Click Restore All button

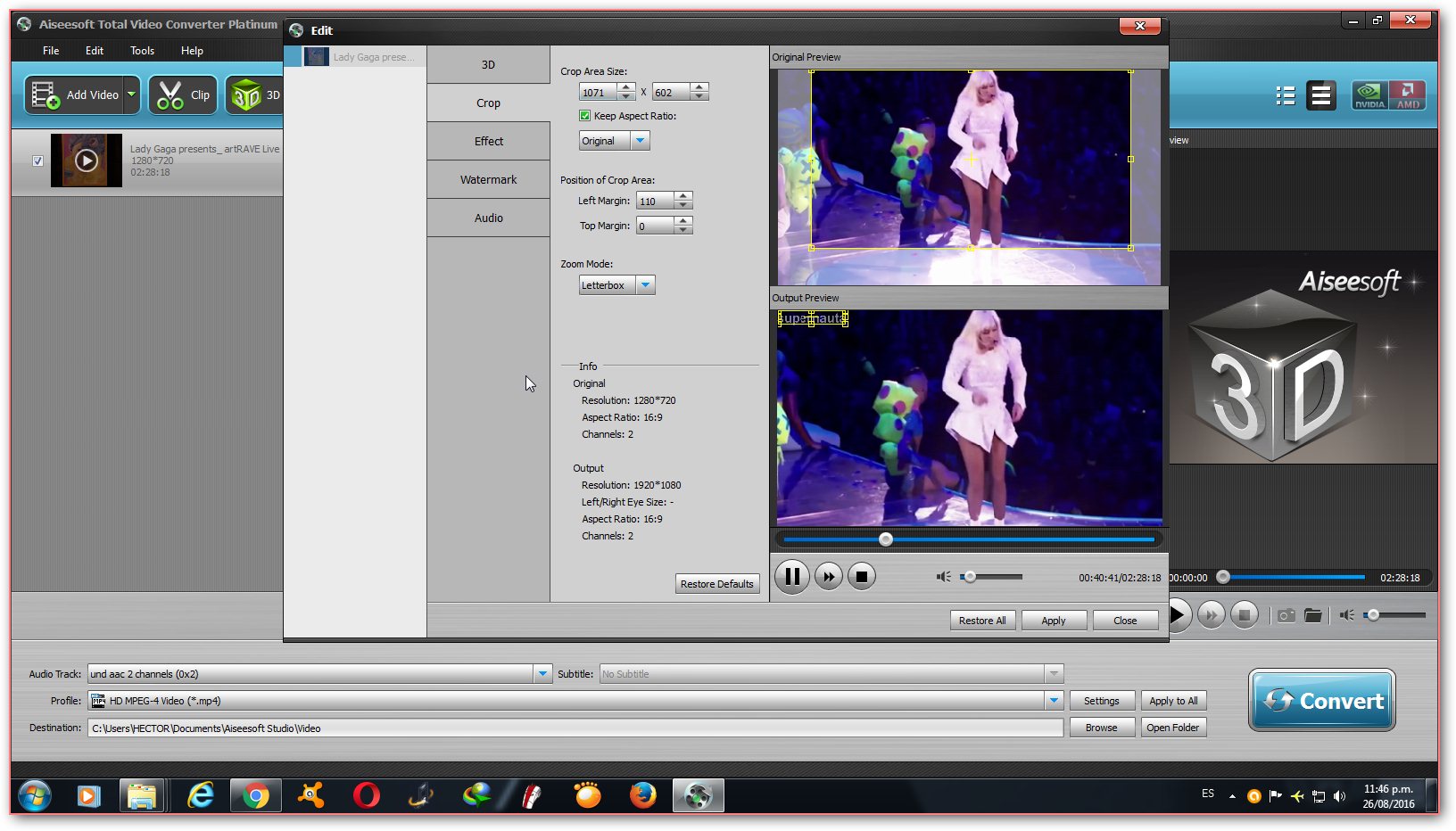tap(982, 621)
